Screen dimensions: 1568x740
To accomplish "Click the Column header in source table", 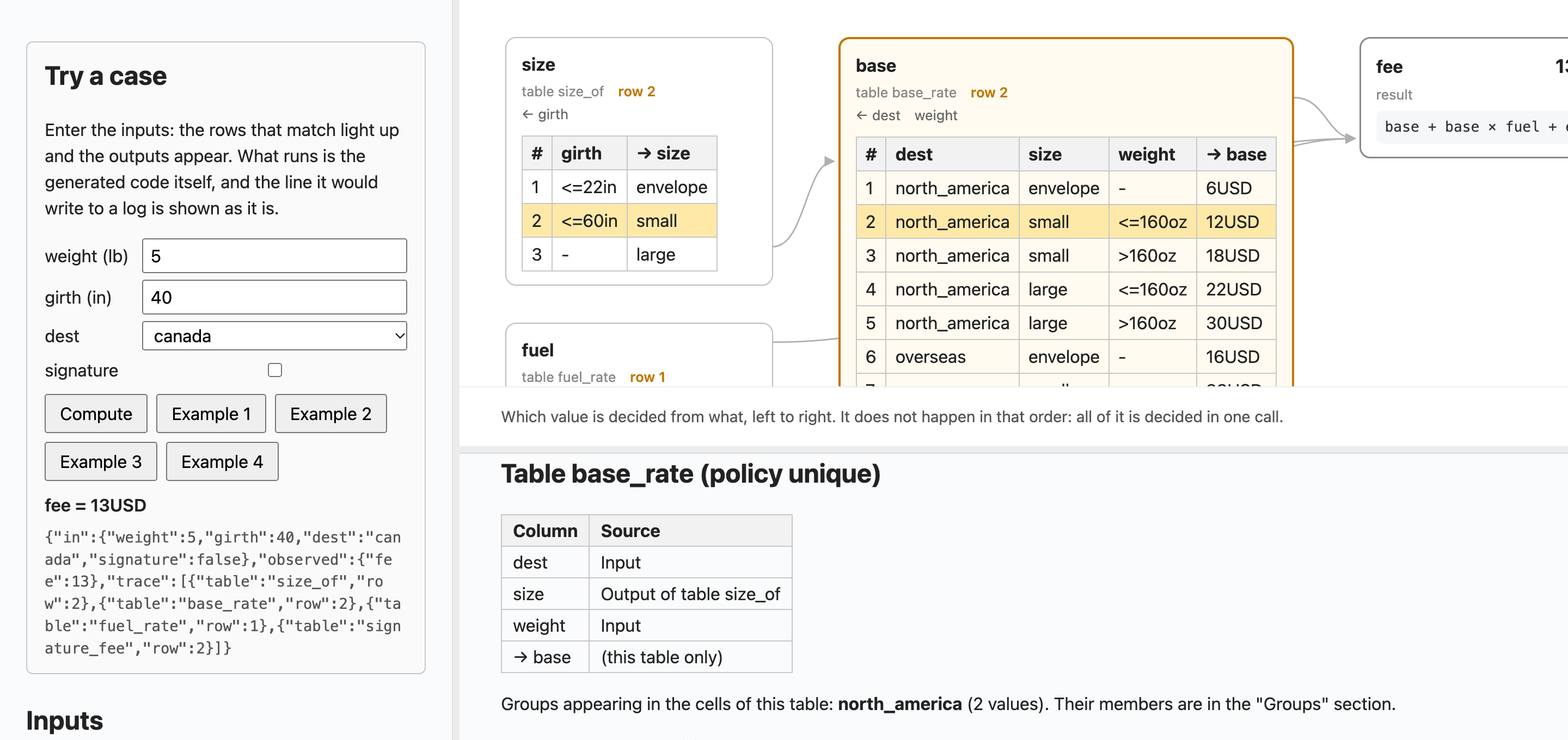I will 545,531.
